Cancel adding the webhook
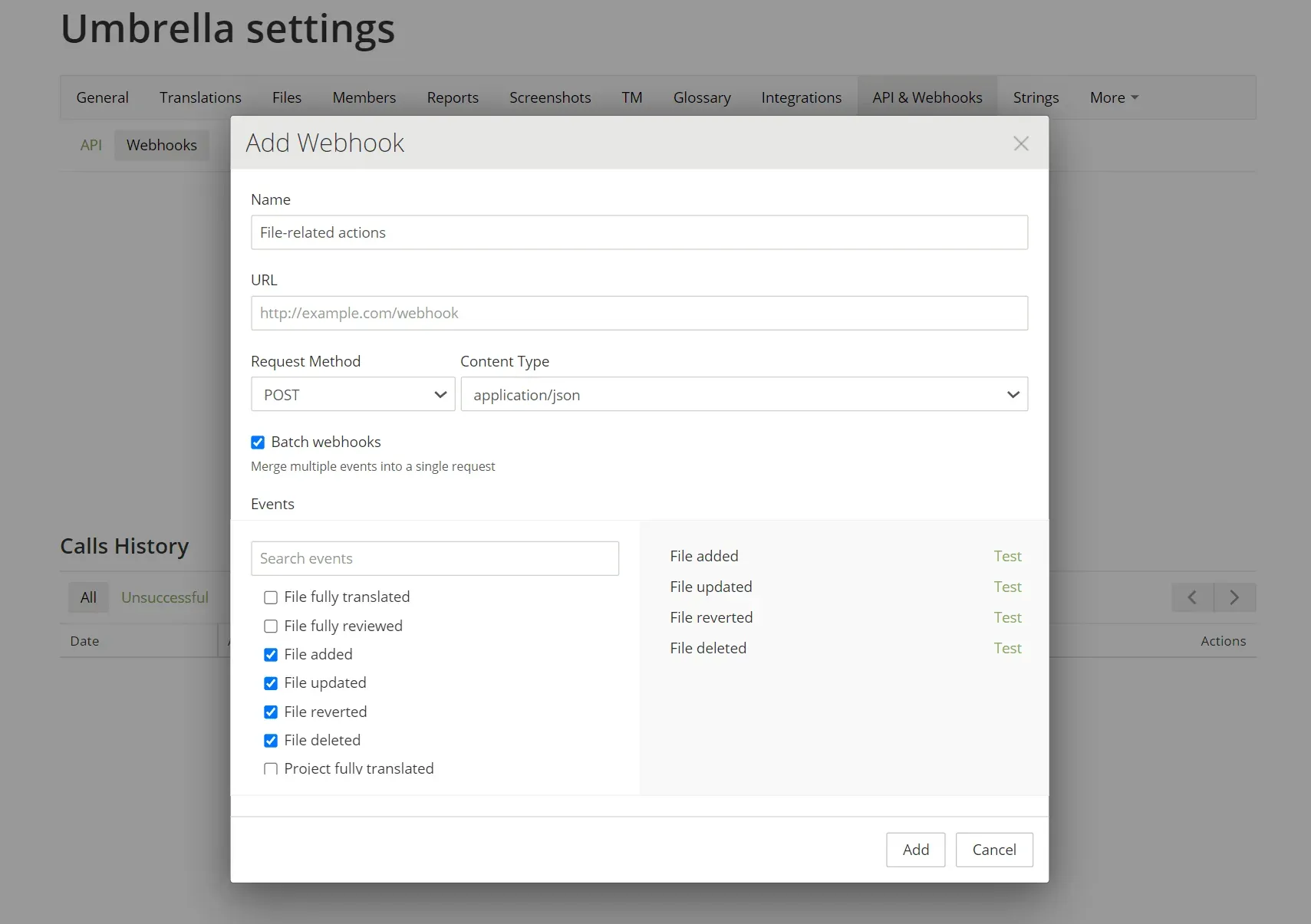The width and height of the screenshot is (1311, 924). (993, 850)
